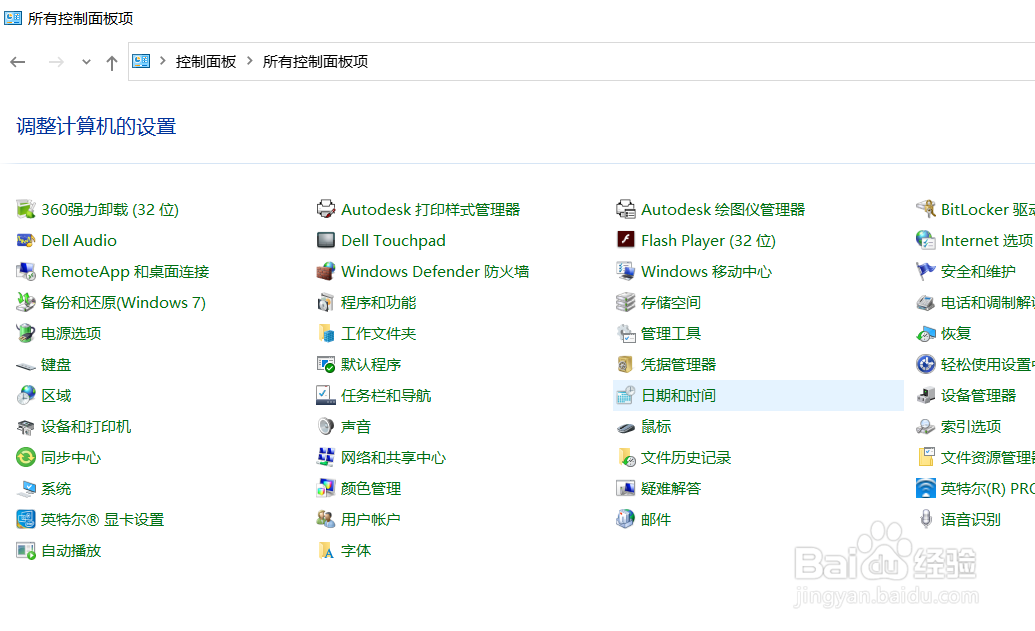Click the 声音 speaker icon
Screen dimensions: 1035x631
pyautogui.click(x=326, y=426)
